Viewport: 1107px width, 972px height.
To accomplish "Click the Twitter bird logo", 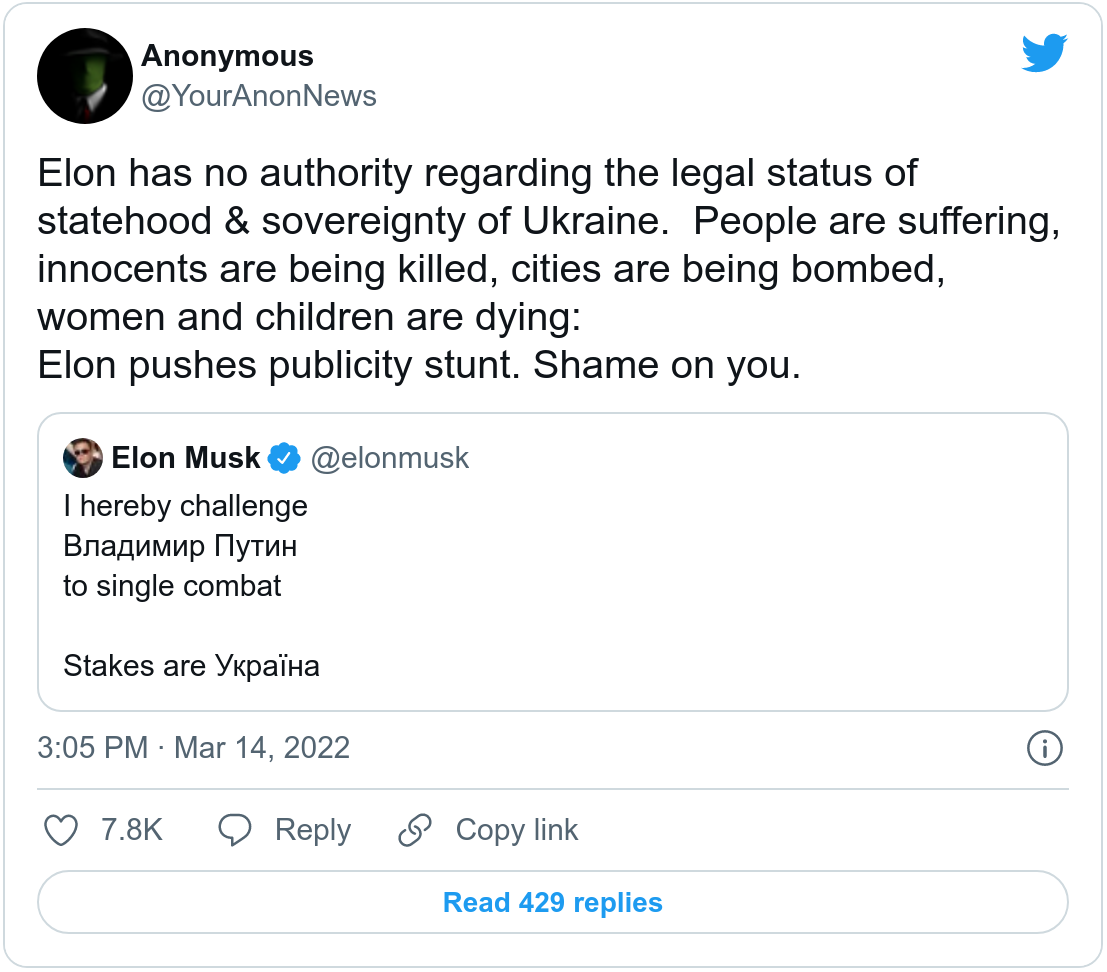I will pos(1044,55).
